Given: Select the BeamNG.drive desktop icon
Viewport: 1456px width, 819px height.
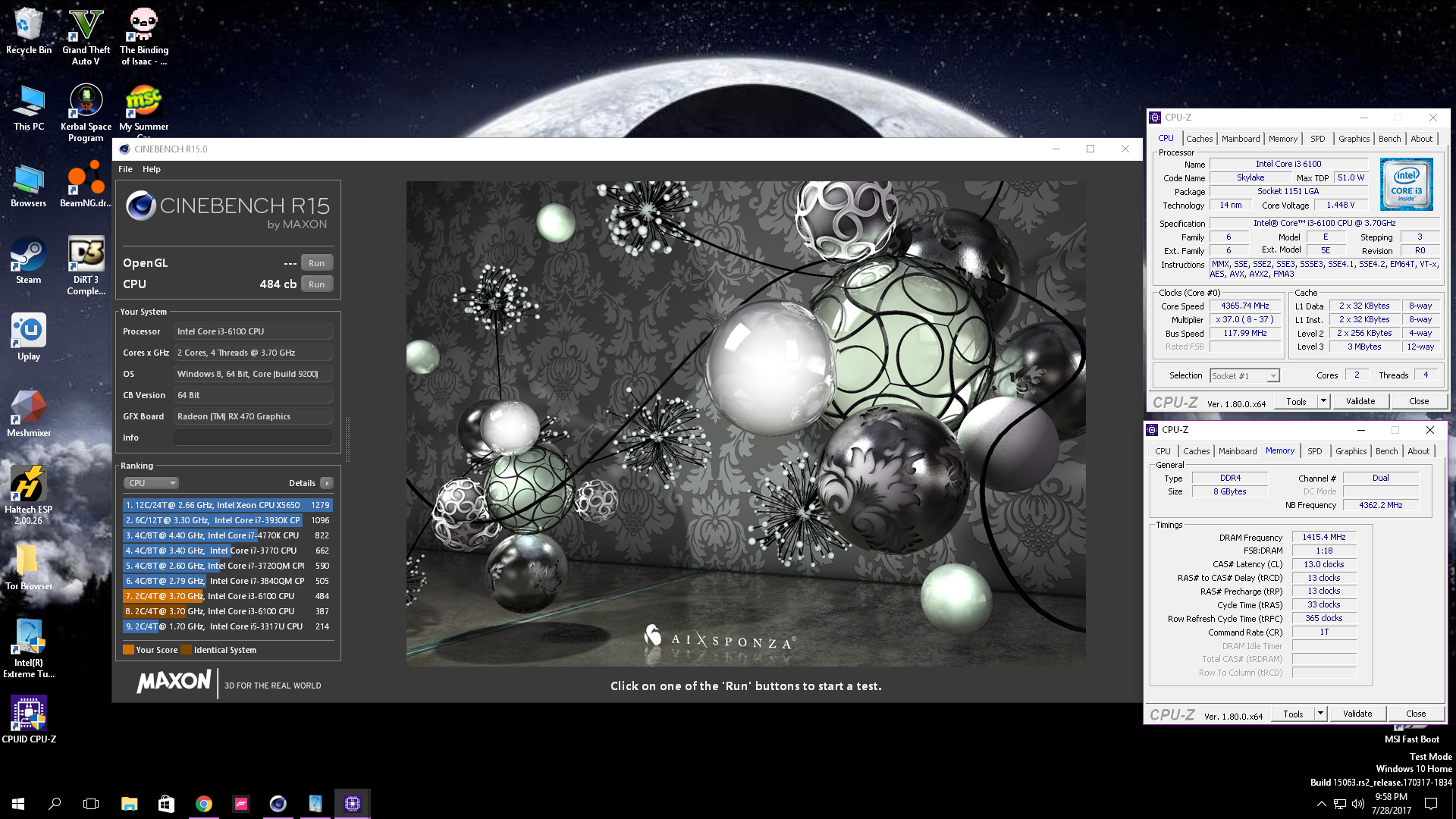Looking at the screenshot, I should point(86,185).
